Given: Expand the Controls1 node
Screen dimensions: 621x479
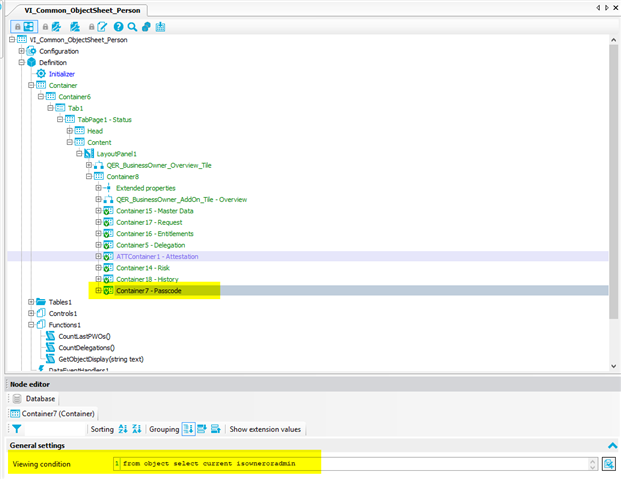Looking at the screenshot, I should point(31,313).
